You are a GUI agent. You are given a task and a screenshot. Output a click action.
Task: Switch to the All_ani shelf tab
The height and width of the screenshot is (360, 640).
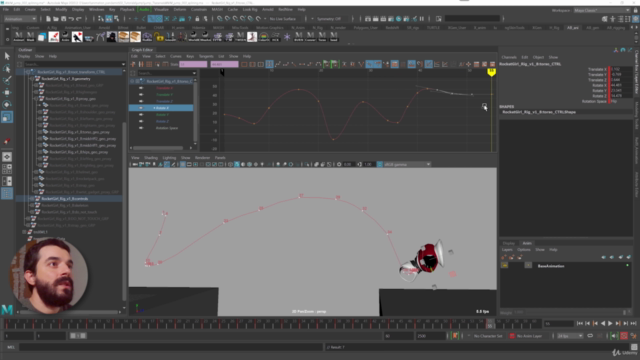tap(573, 28)
